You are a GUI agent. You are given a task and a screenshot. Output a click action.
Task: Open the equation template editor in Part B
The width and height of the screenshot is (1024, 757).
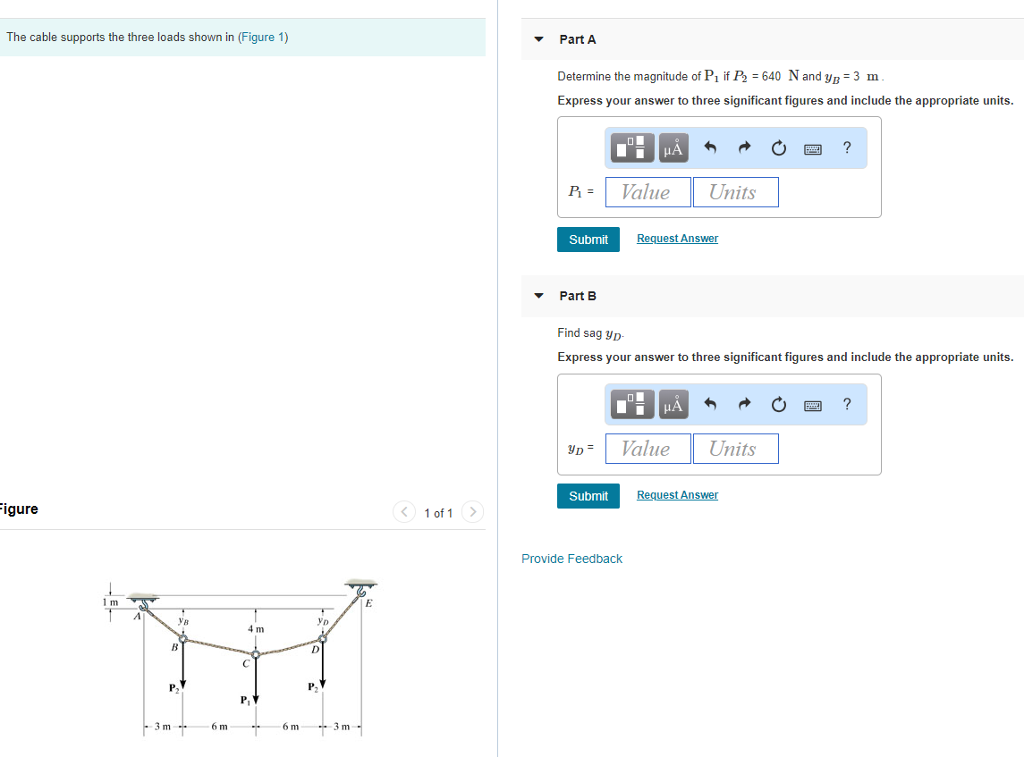pos(631,404)
